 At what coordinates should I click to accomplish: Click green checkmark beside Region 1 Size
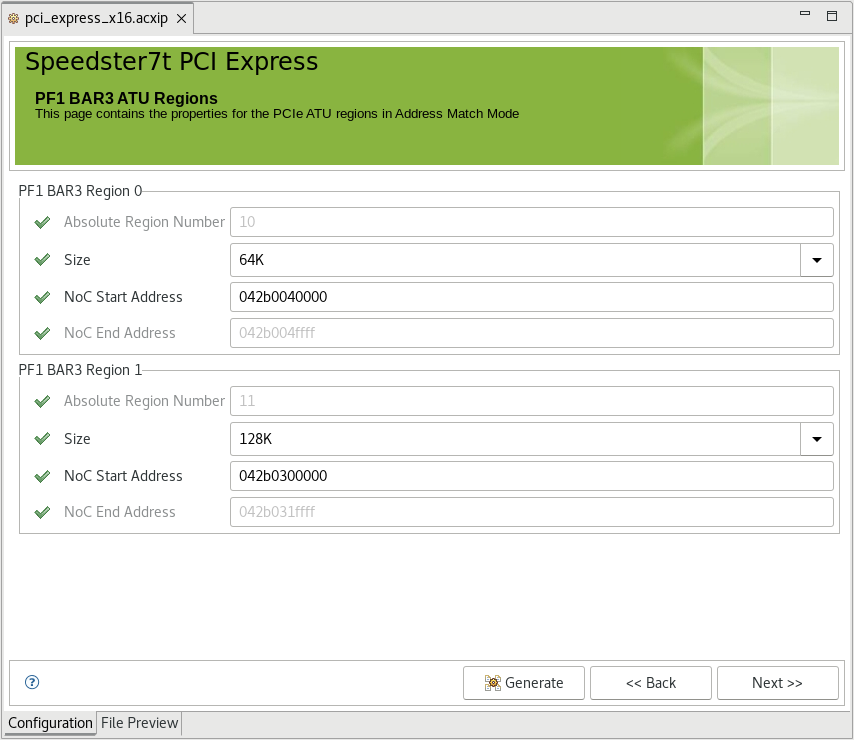pyautogui.click(x=42, y=439)
